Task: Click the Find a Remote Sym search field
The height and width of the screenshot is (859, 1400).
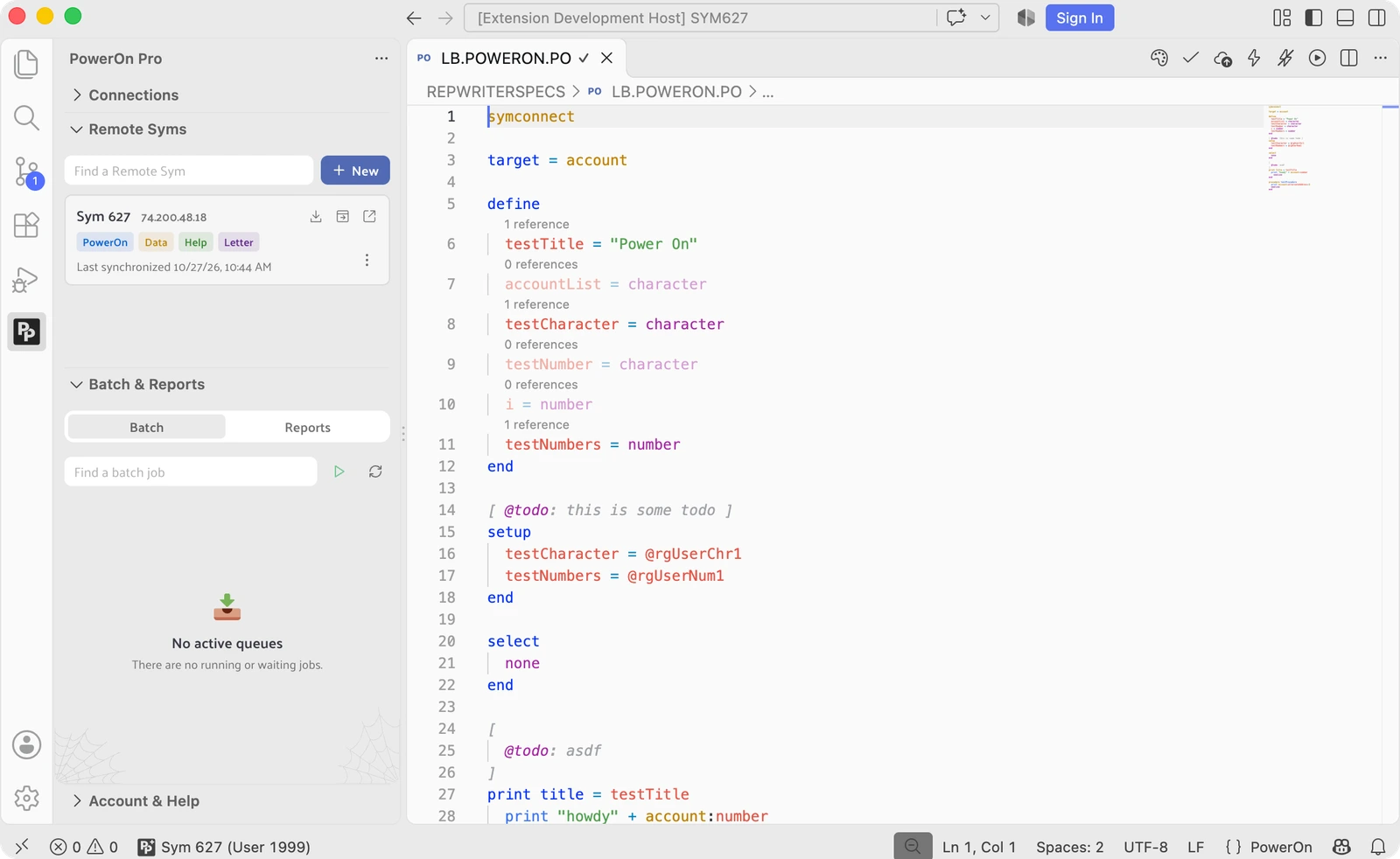Action: [189, 171]
